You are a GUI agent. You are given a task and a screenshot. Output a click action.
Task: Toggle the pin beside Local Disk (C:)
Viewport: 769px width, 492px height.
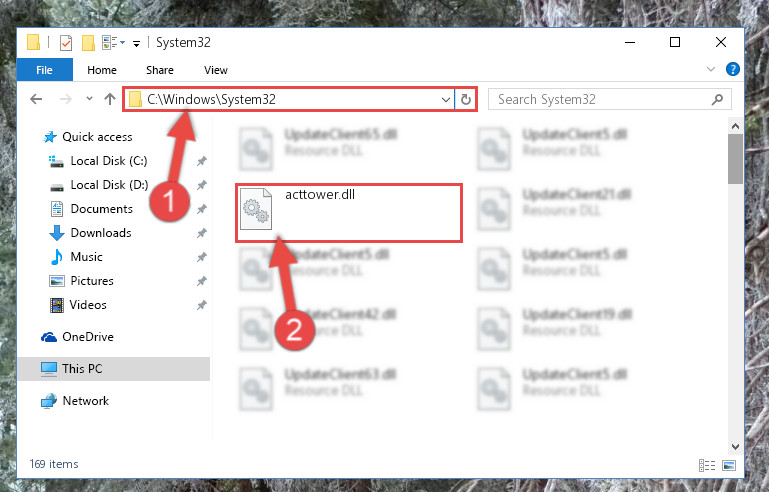tap(202, 161)
